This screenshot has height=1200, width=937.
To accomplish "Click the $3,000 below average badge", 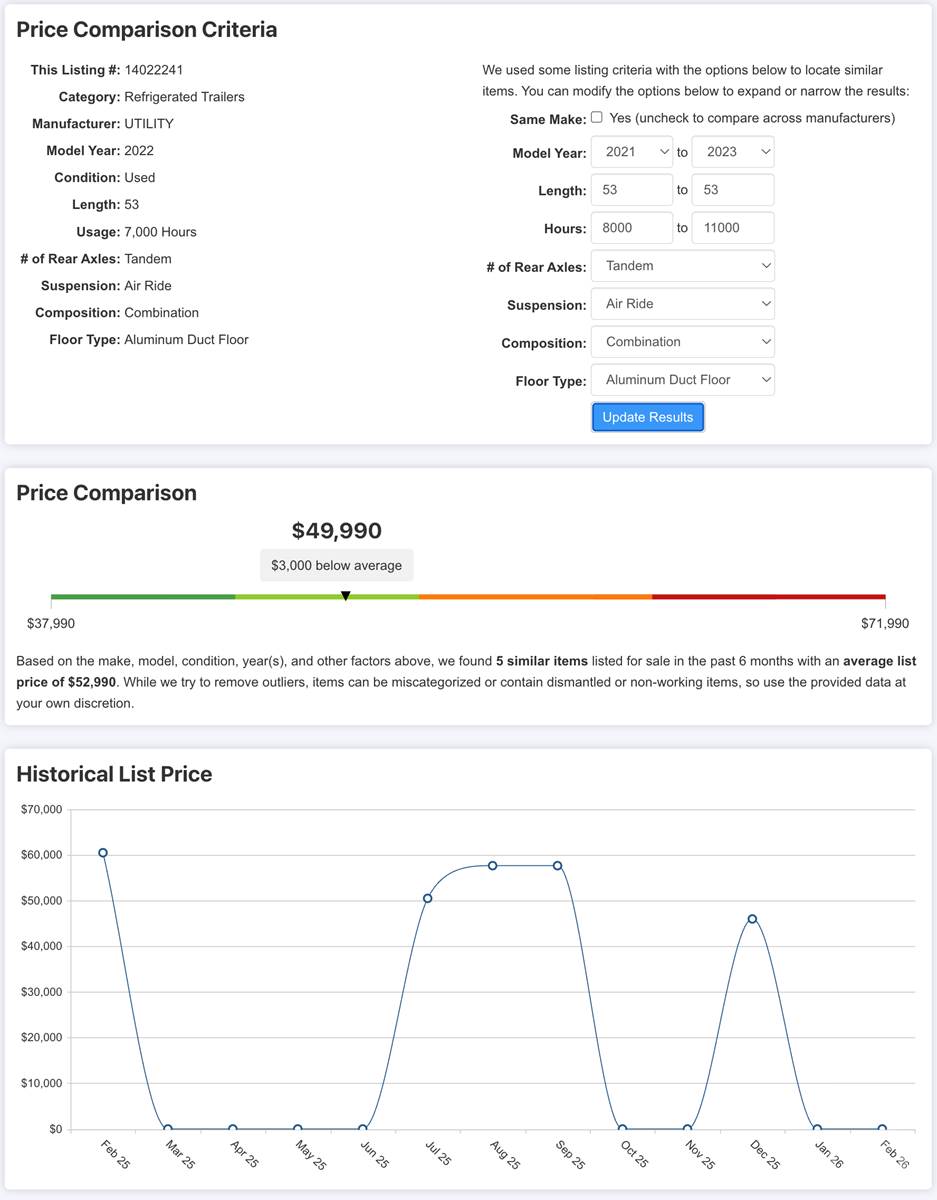I will [336, 566].
